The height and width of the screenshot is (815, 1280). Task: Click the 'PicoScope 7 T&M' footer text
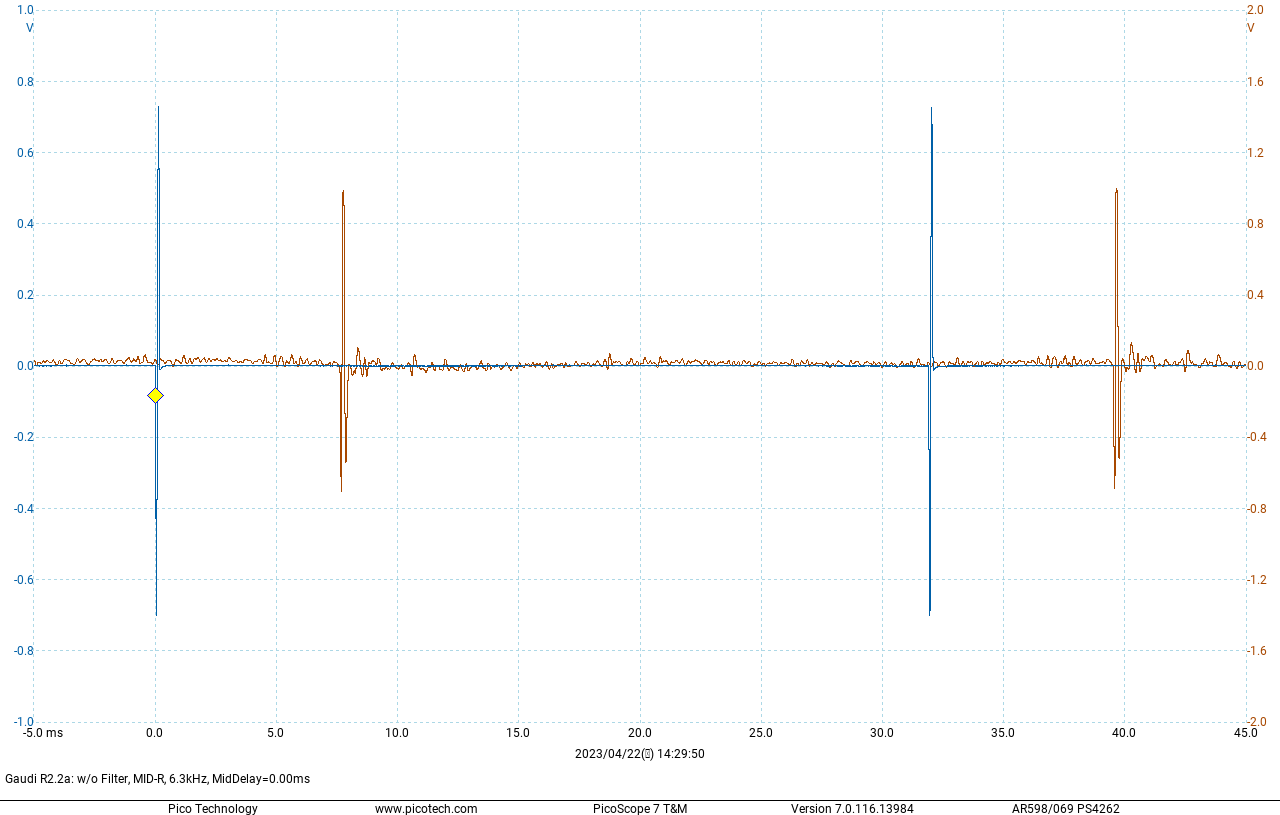(640, 809)
